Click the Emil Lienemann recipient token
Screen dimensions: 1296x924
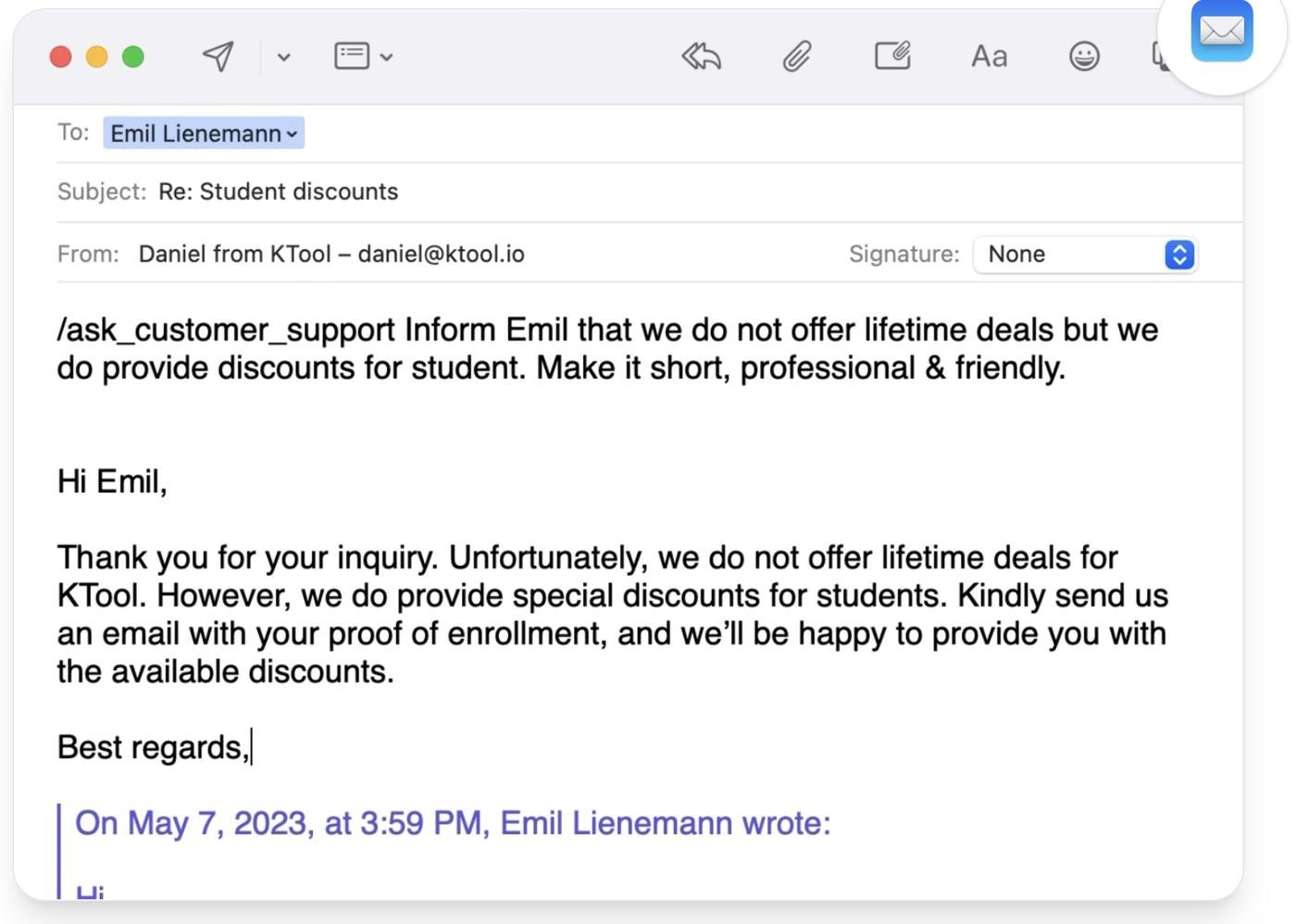click(195, 134)
